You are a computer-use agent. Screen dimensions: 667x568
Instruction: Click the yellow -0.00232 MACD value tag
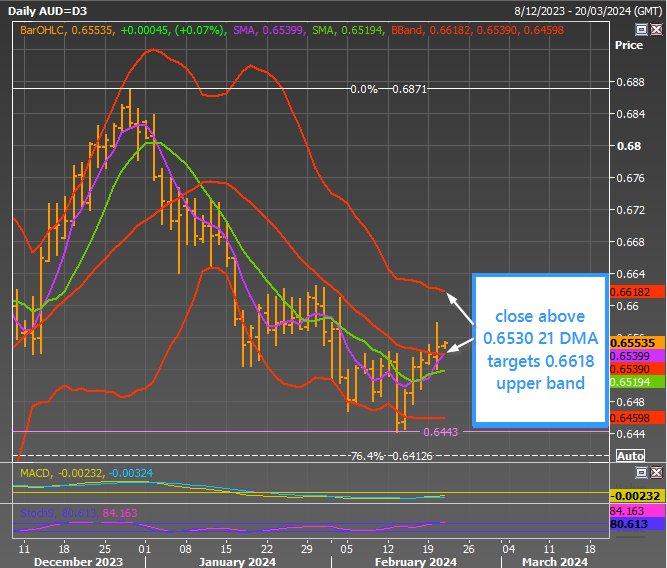pos(637,496)
